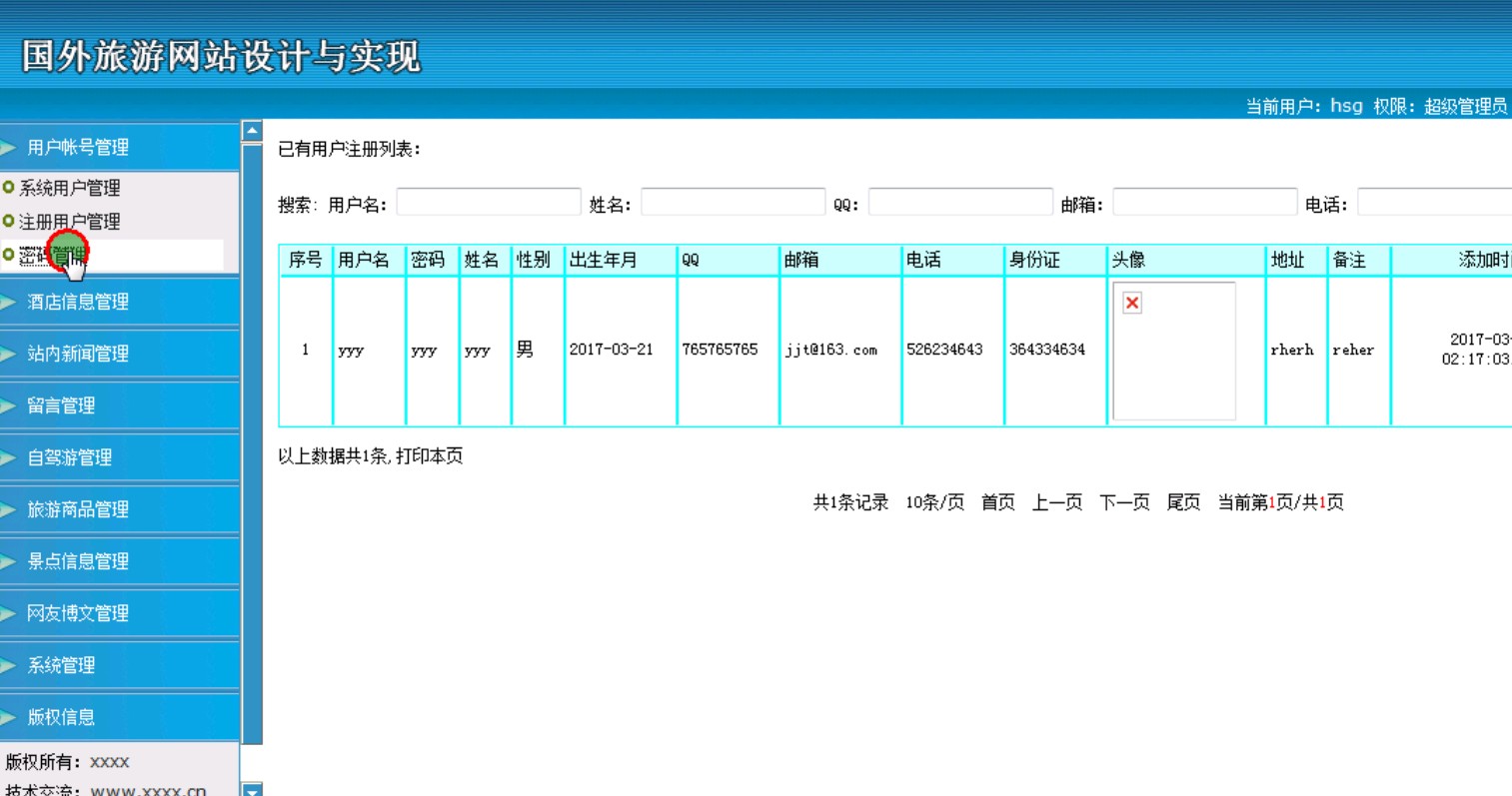Click the 出生年月 column header
Screen dimensions: 1512x796
coord(621,260)
